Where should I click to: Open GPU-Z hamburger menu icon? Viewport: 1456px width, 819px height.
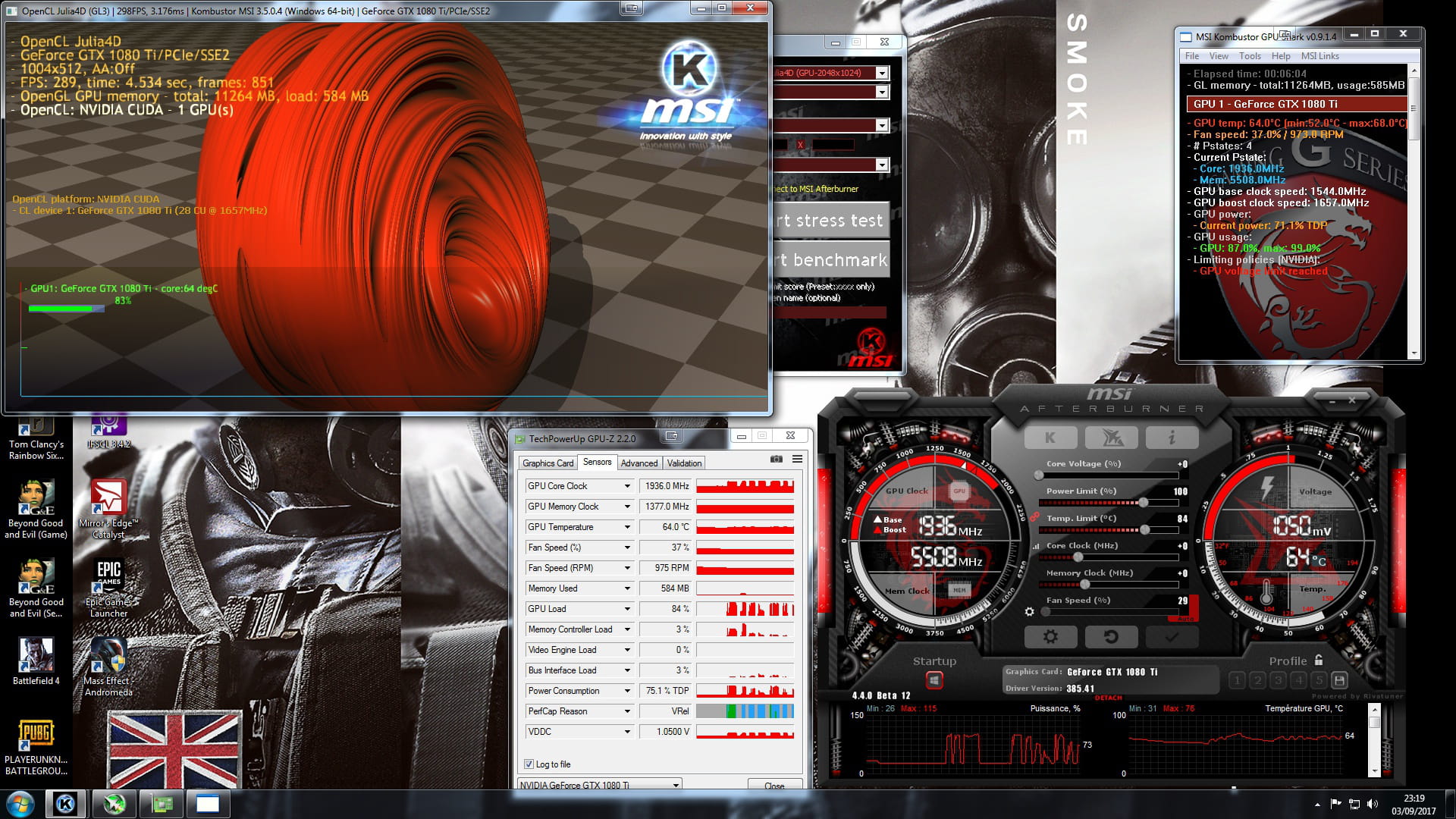(x=797, y=459)
